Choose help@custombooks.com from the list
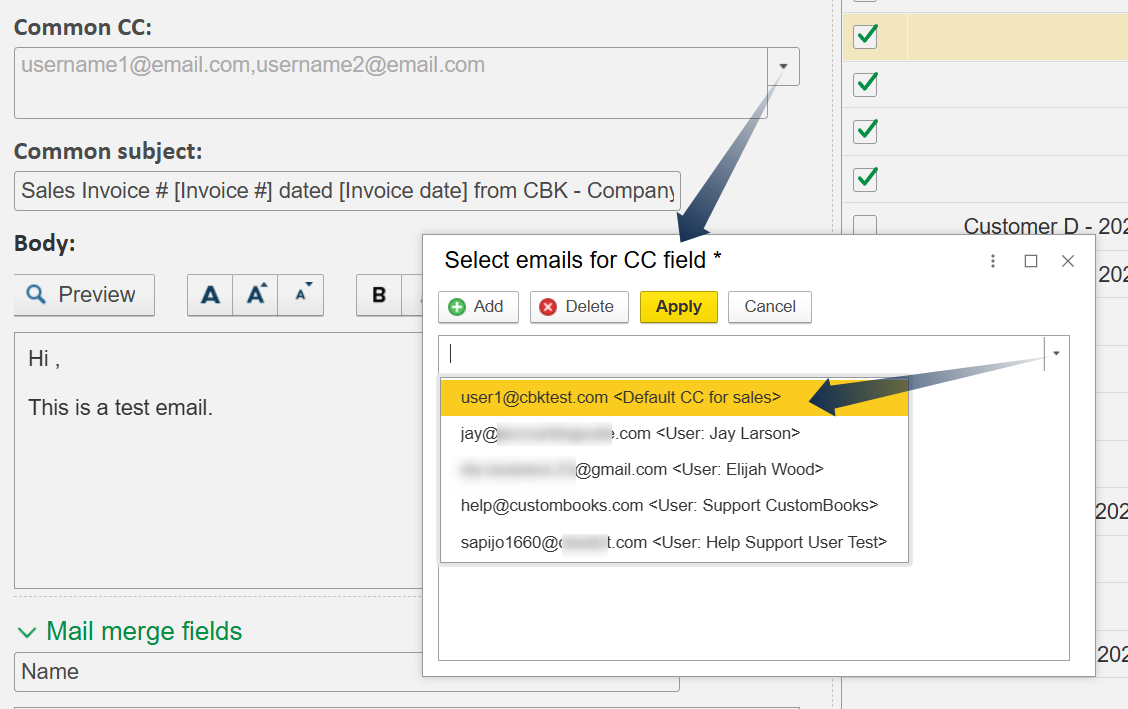1128x709 pixels. [x=669, y=505]
